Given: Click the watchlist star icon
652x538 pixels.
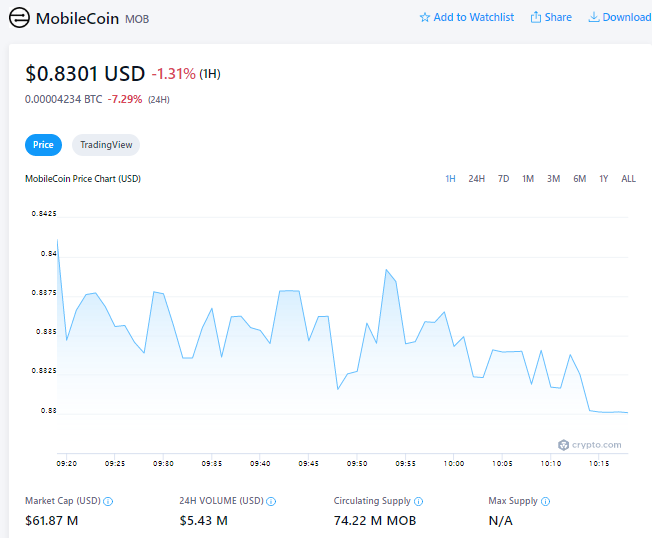Looking at the screenshot, I should pyautogui.click(x=425, y=17).
